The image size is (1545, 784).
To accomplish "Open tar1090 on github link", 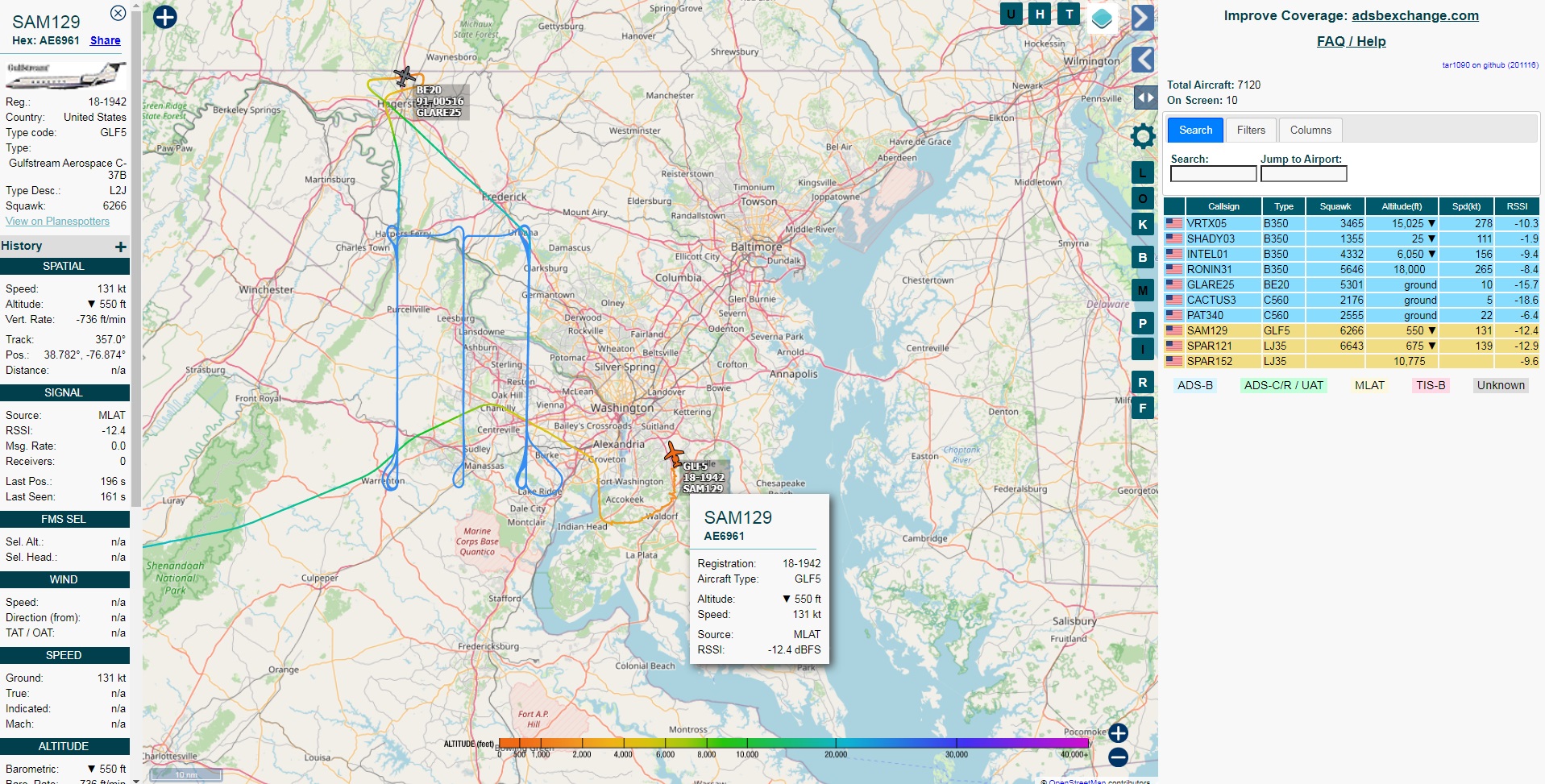I will (1490, 65).
